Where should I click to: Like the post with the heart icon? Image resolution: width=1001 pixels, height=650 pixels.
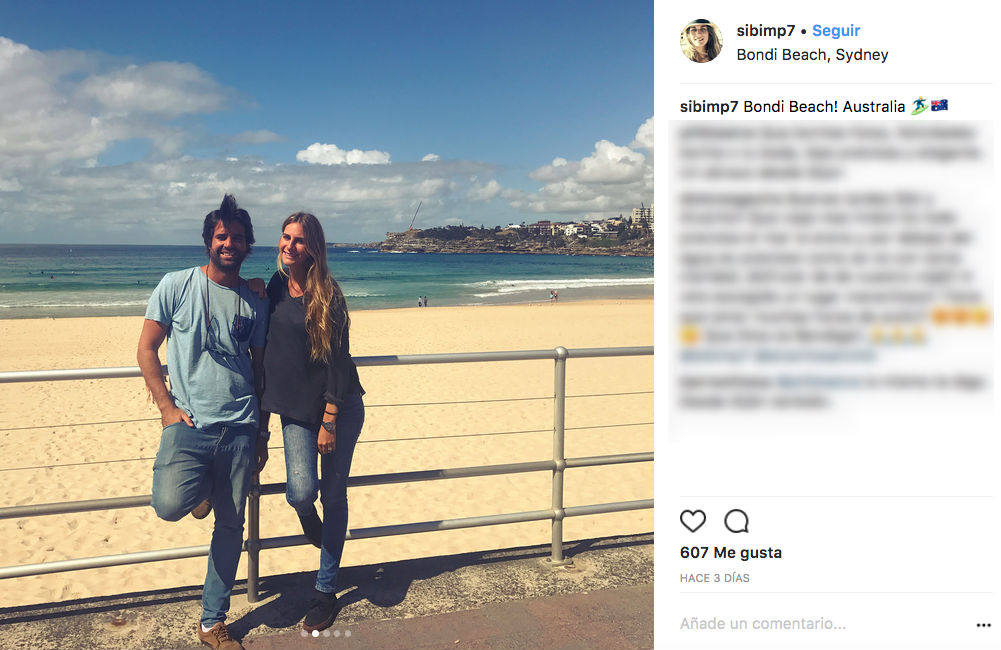pos(693,521)
